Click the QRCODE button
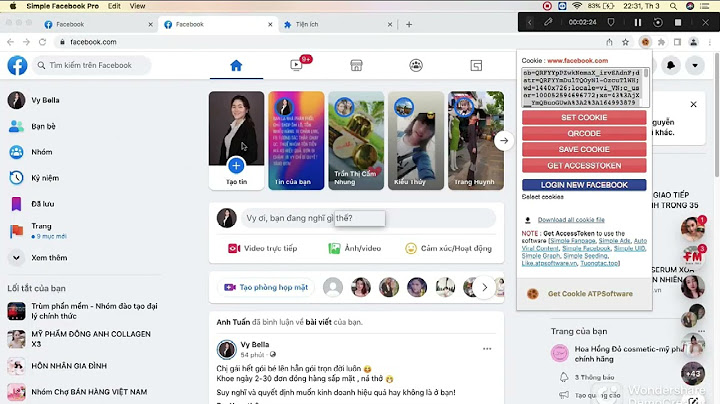The image size is (720, 404). click(584, 134)
